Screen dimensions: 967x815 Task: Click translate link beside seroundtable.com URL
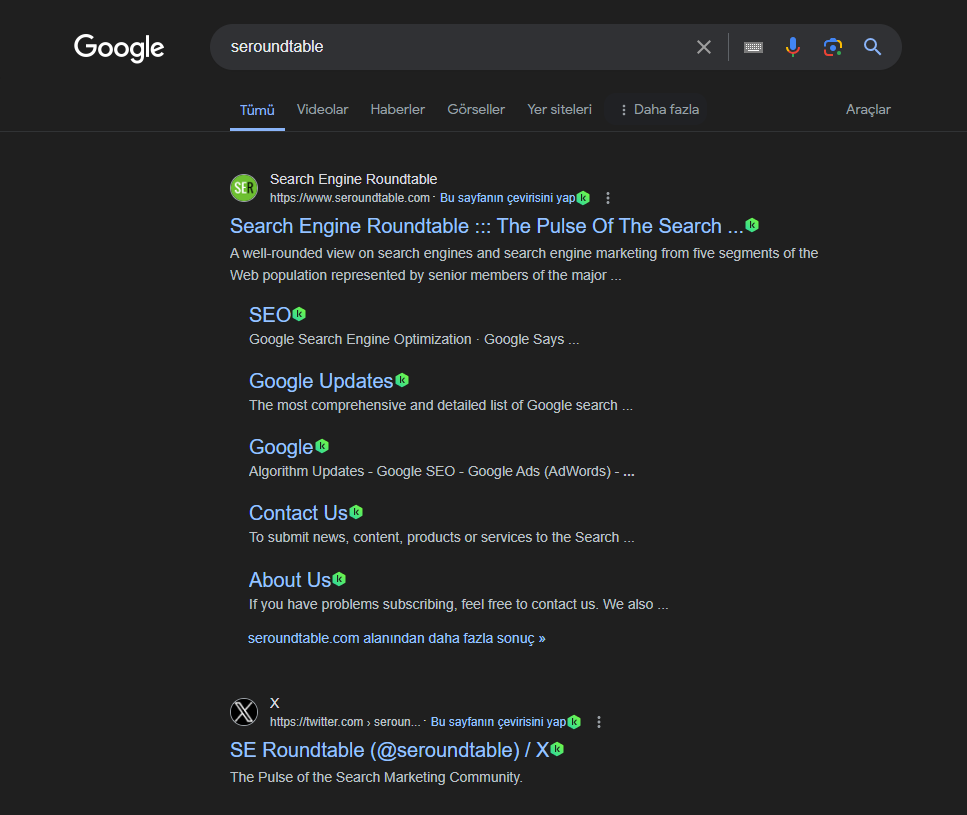tap(507, 198)
